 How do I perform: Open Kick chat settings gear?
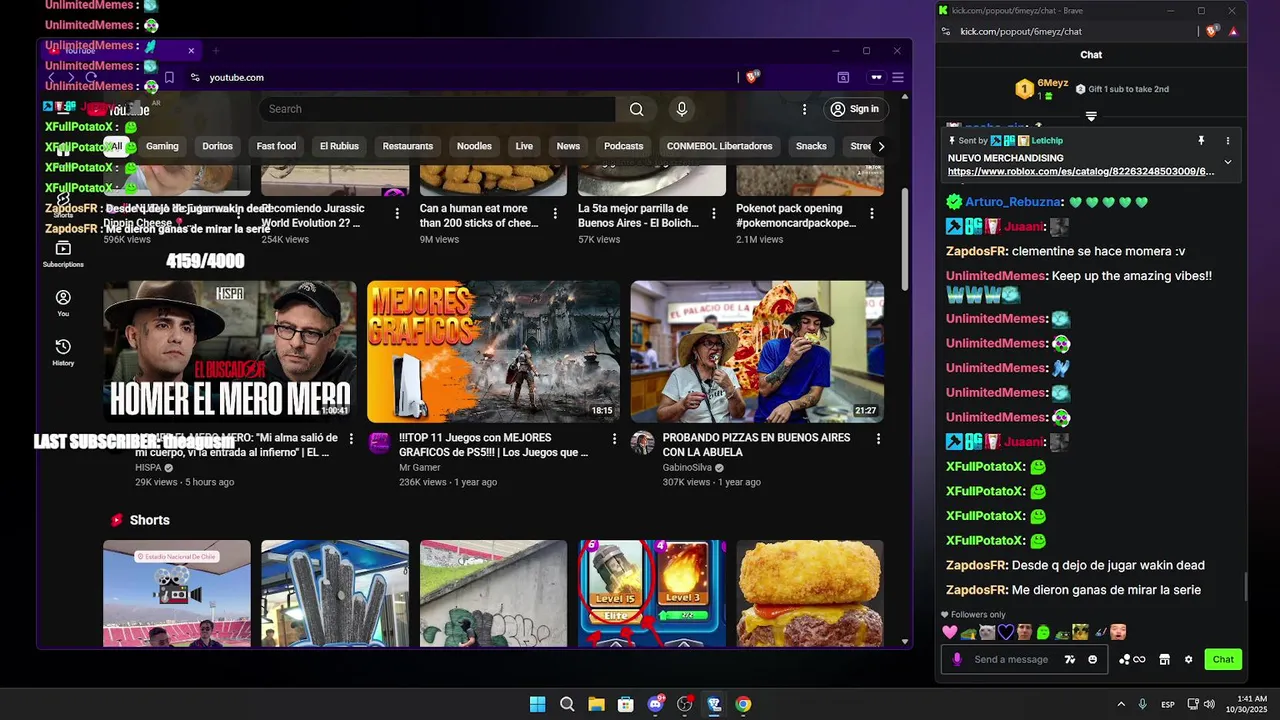(1188, 660)
